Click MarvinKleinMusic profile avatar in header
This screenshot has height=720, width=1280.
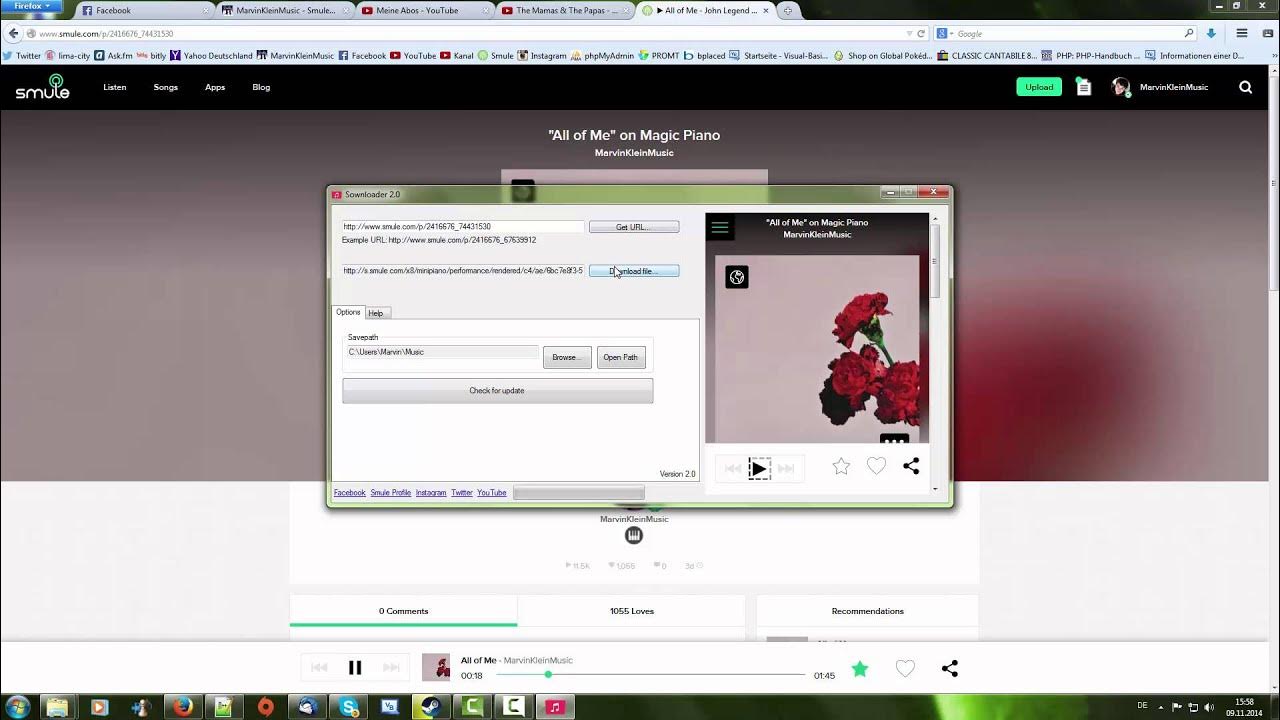(1121, 87)
